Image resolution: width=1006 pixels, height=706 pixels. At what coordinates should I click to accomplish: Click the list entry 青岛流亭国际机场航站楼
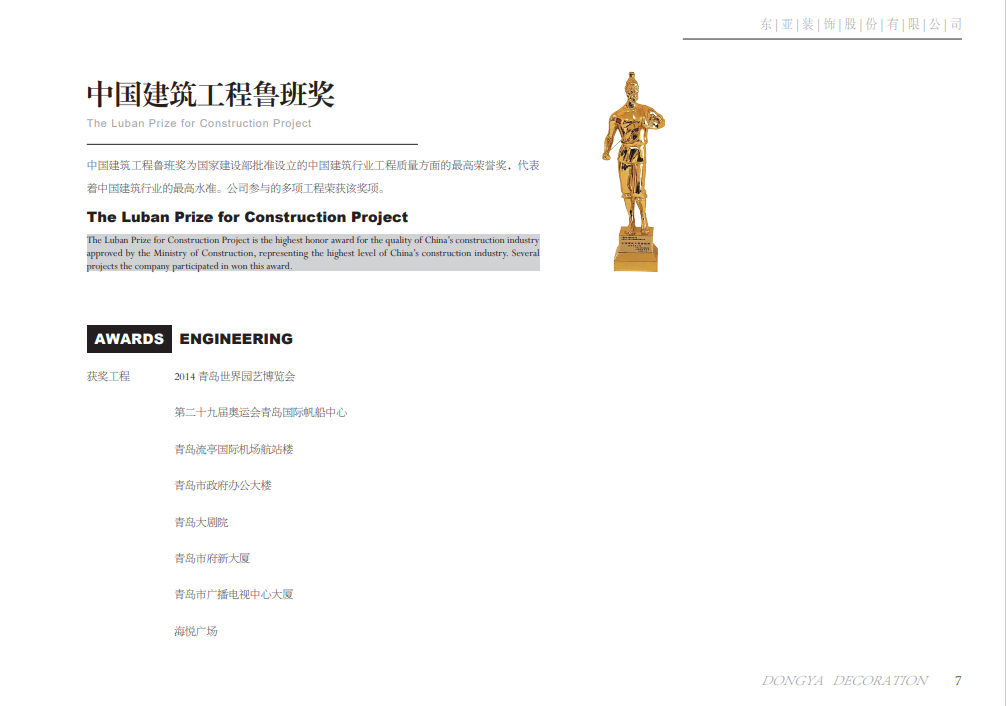click(234, 449)
